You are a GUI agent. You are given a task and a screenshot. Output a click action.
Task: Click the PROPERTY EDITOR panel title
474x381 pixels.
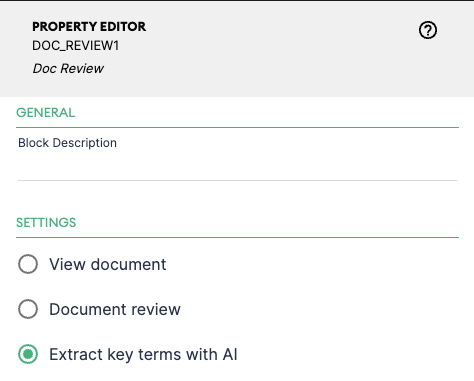[89, 27]
